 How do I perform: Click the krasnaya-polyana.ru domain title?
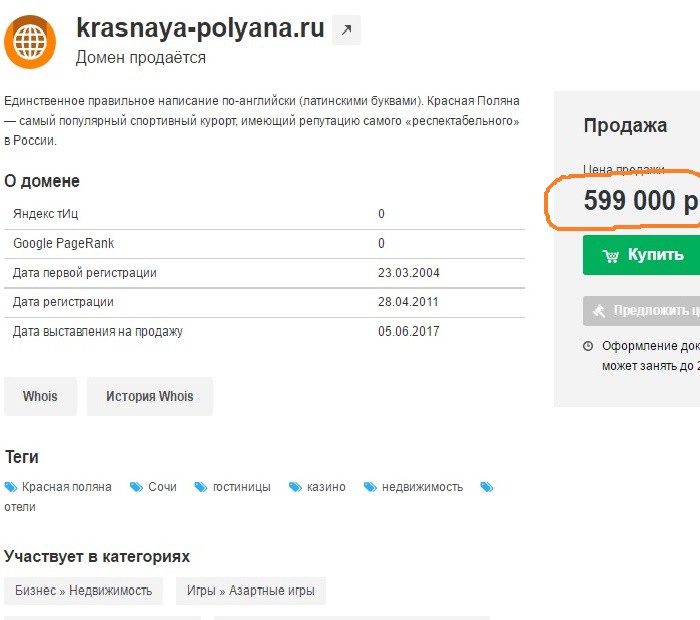tap(200, 28)
